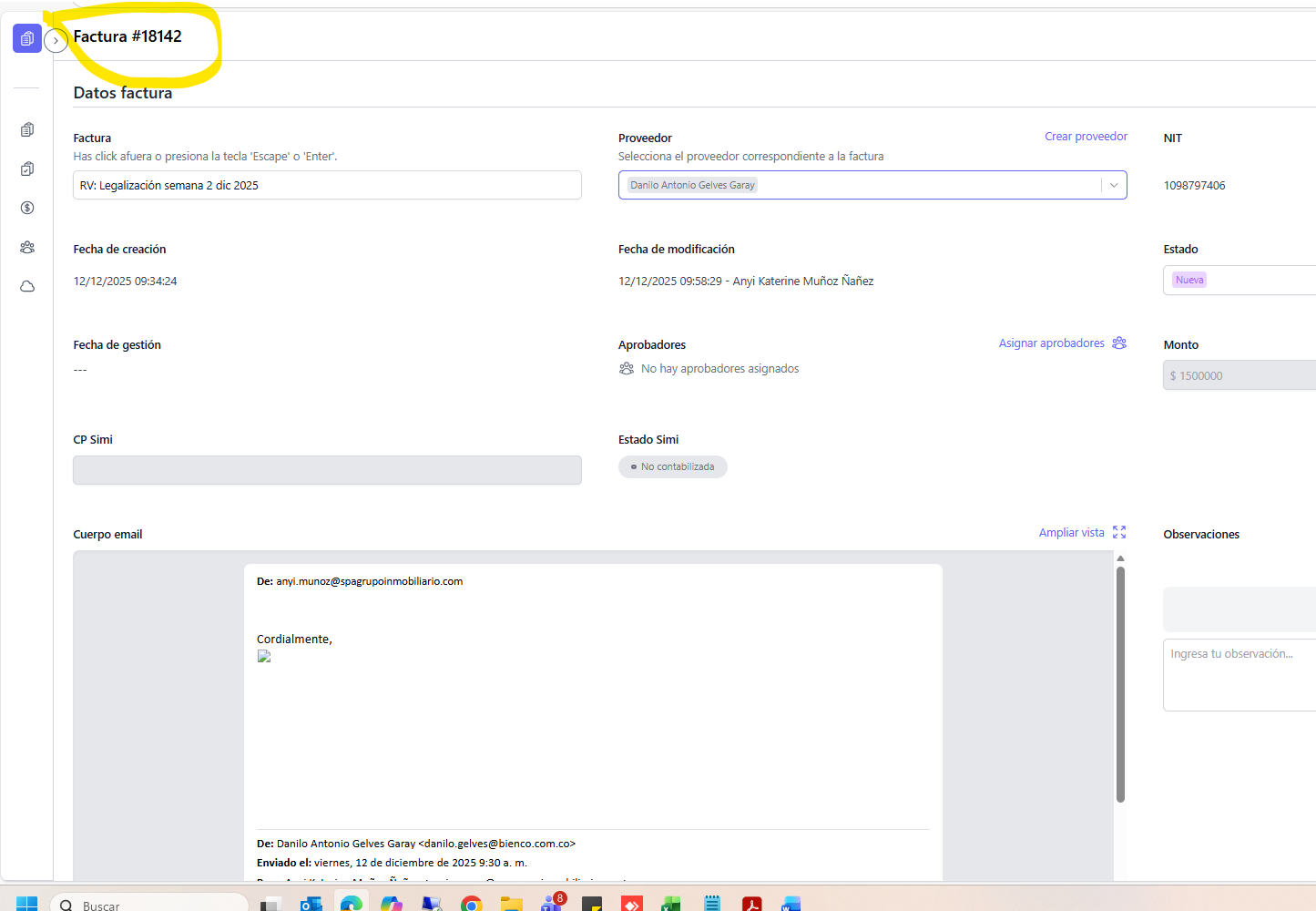The image size is (1316, 911).
Task: Click the Ampliar vista link
Action: 1071,533
